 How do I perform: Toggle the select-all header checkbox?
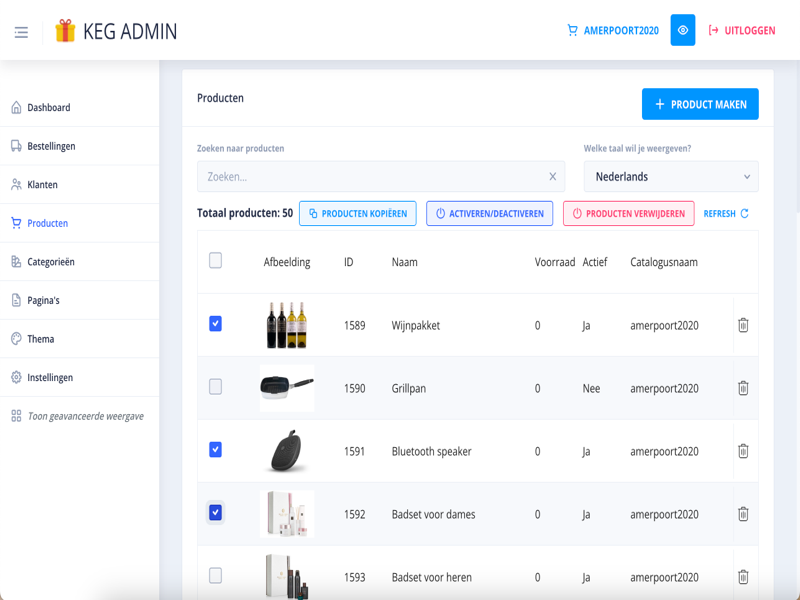215,261
